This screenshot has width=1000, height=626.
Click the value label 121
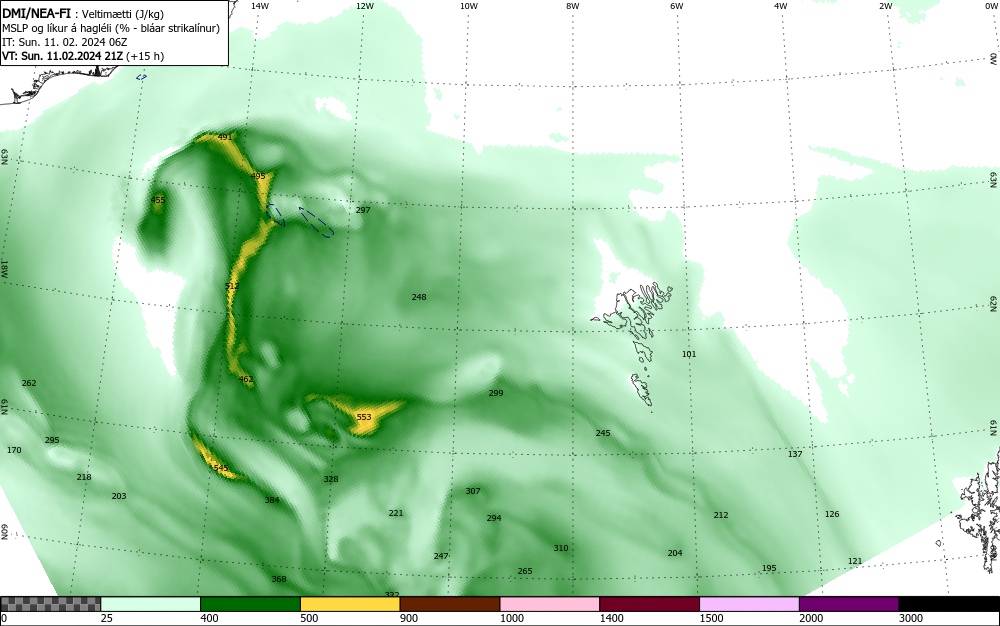pos(855,562)
